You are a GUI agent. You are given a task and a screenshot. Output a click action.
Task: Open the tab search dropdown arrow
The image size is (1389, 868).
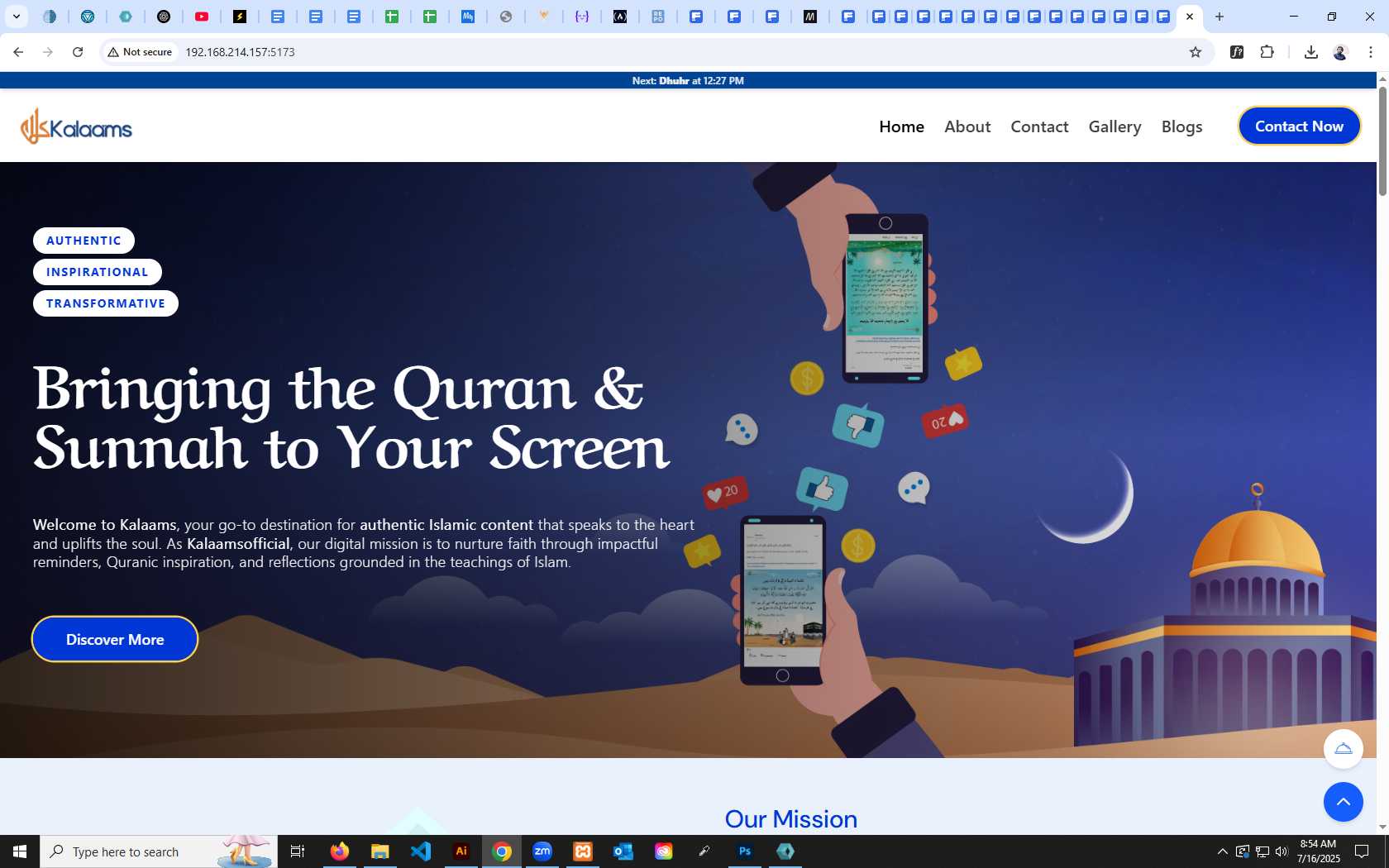click(16, 17)
